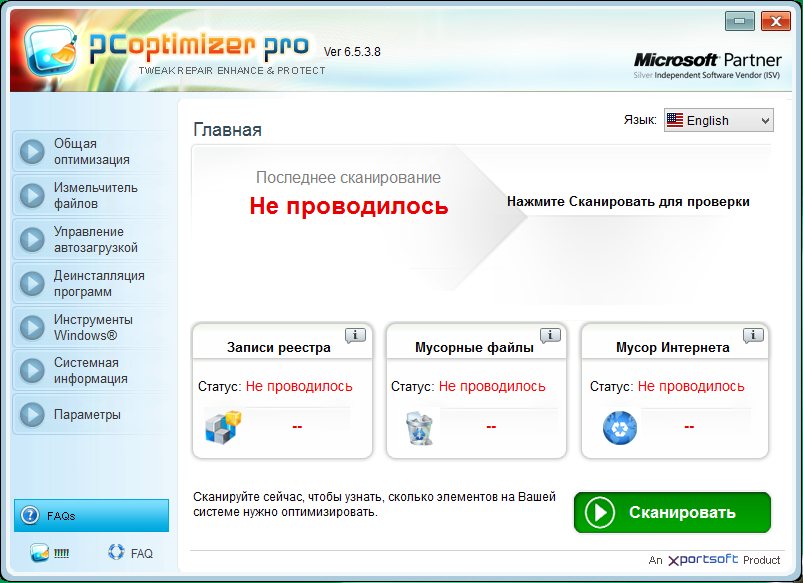Click the blue FAQs button
This screenshot has height=583, width=803.
(x=91, y=516)
